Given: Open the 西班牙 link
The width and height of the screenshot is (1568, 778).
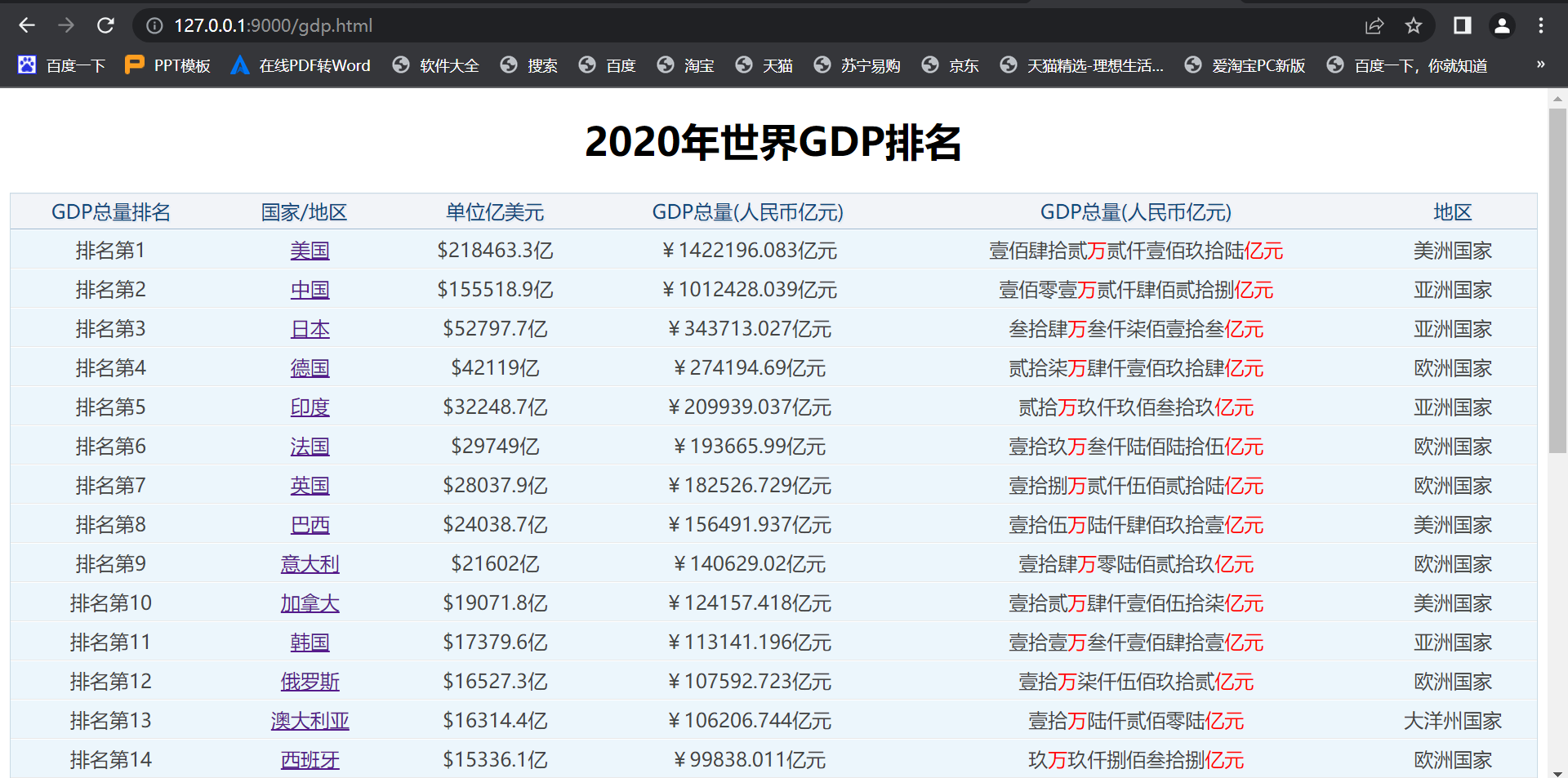Looking at the screenshot, I should point(310,760).
